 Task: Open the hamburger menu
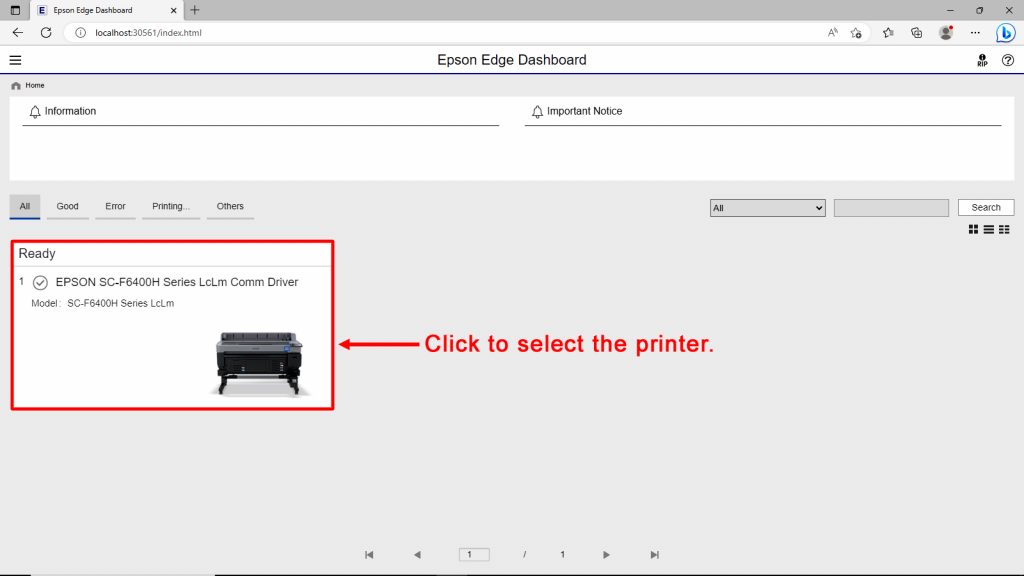[x=15, y=60]
